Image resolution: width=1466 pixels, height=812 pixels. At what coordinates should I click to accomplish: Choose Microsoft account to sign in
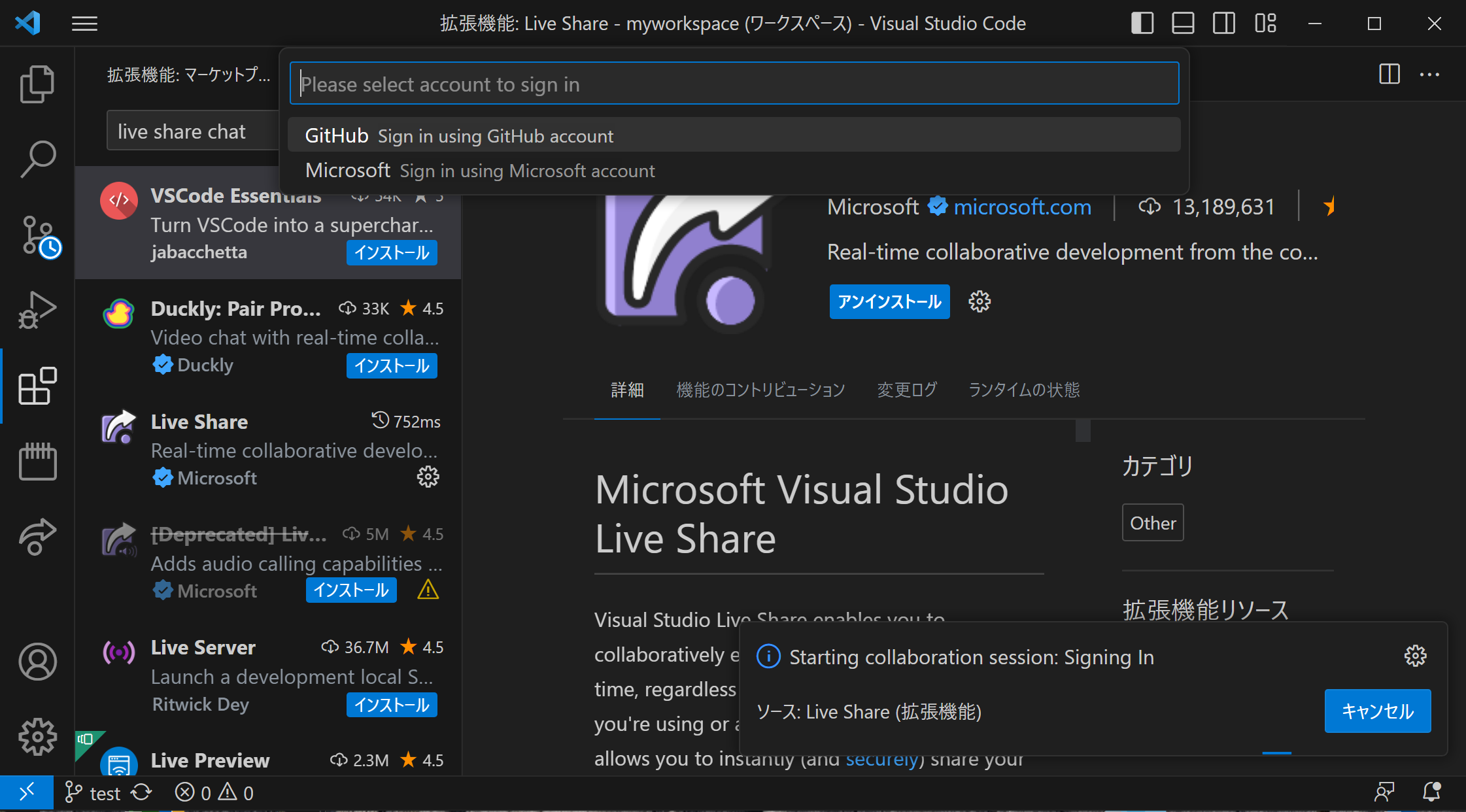(x=734, y=171)
